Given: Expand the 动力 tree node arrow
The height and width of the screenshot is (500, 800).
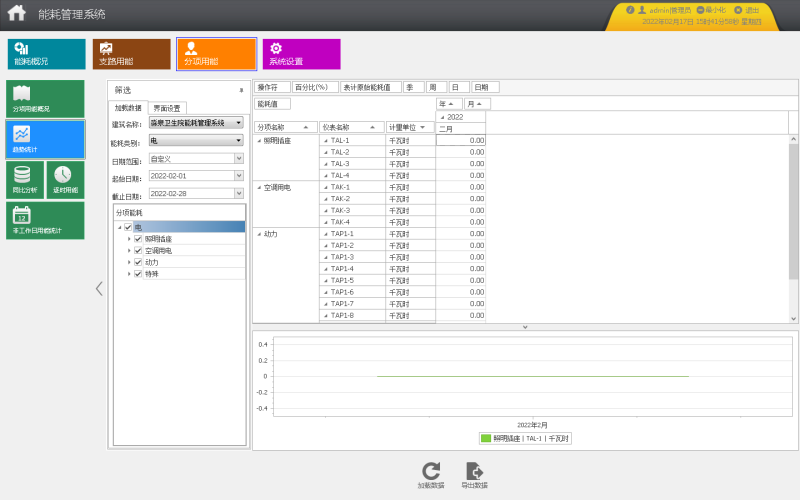Looking at the screenshot, I should click(x=129, y=262).
